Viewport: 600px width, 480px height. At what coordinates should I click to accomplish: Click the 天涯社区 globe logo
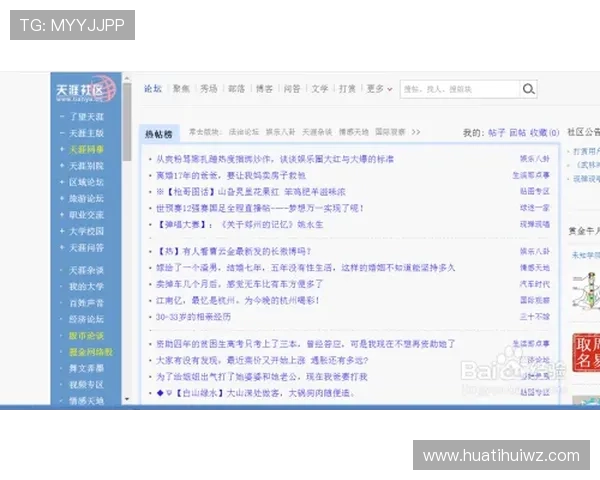(x=86, y=89)
